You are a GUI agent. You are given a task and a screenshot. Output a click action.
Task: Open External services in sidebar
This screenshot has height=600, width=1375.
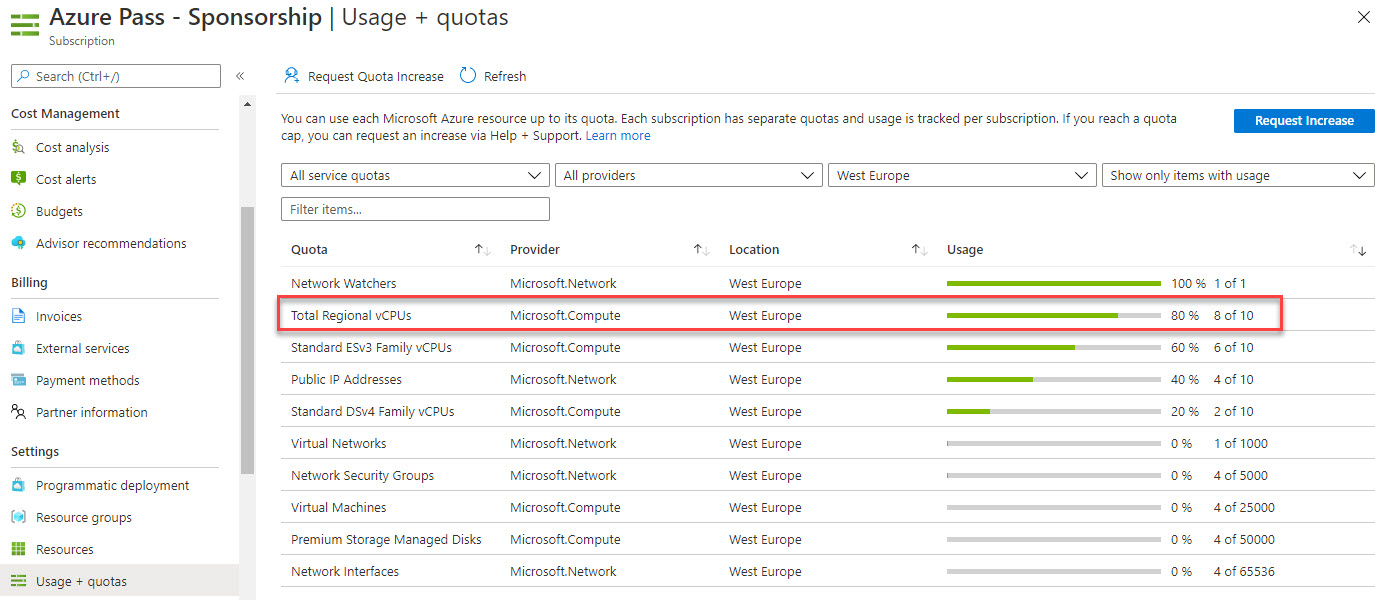tap(83, 348)
